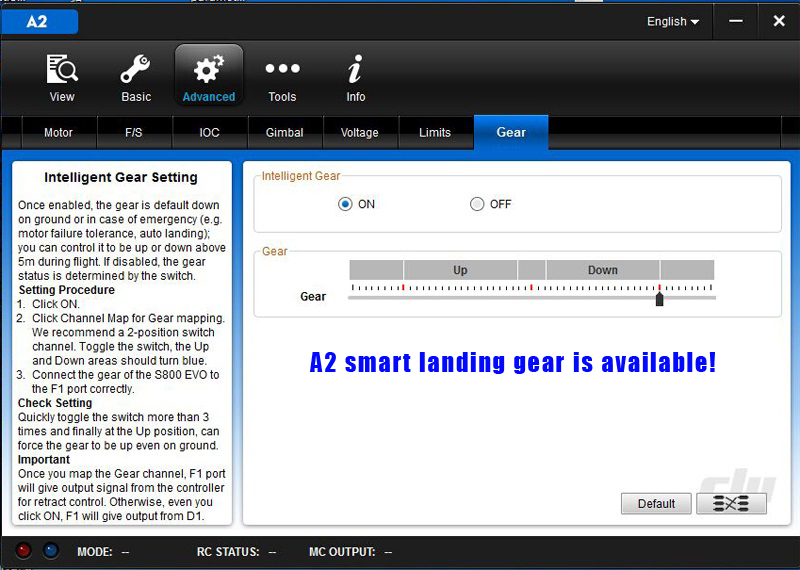Click the 'Important' heading
Screen dimensions: 800x570
(44, 459)
